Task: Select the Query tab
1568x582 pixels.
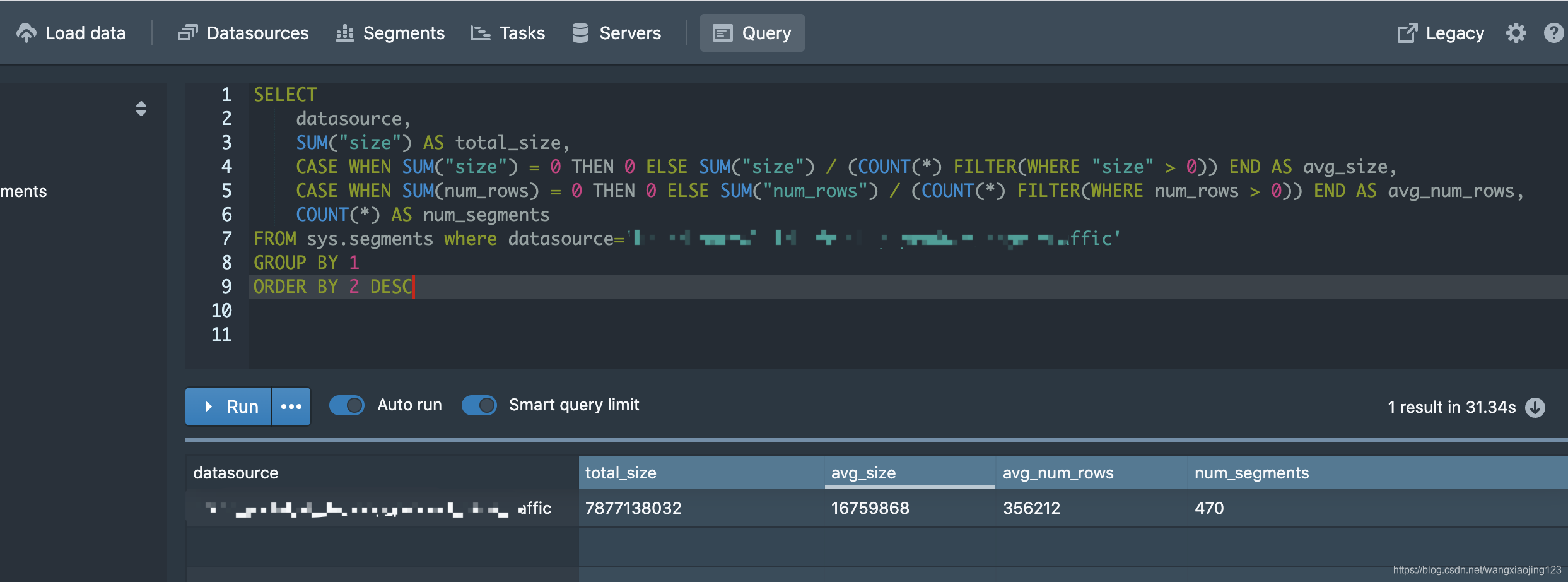Action: [x=752, y=33]
